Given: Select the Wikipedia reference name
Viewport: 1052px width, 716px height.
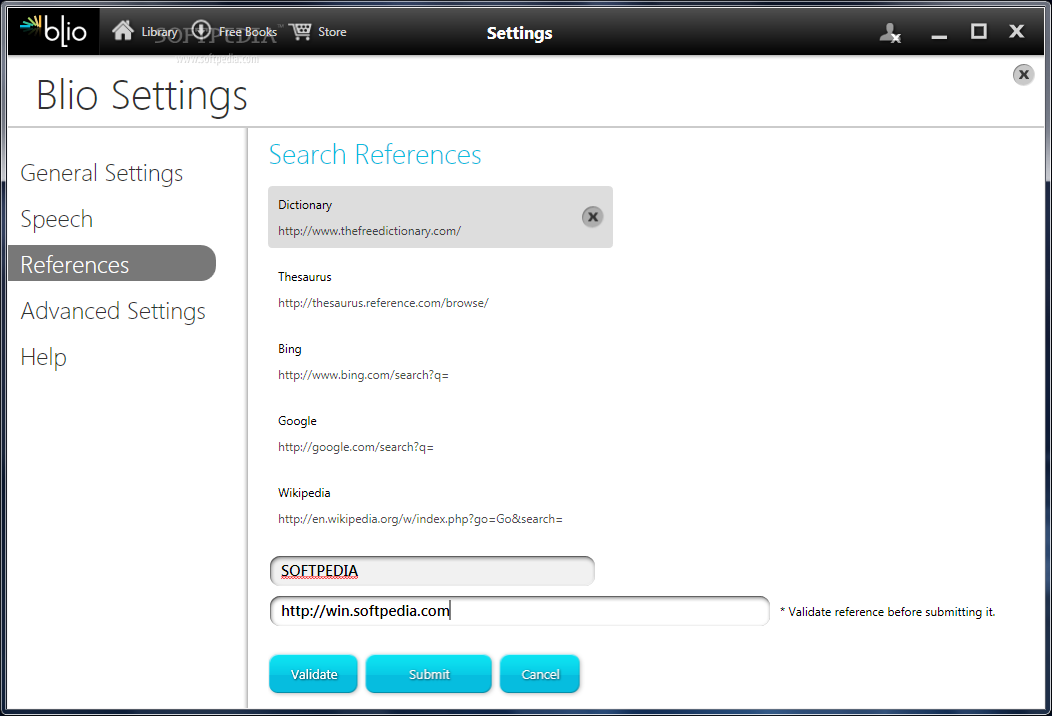Looking at the screenshot, I should 304,493.
